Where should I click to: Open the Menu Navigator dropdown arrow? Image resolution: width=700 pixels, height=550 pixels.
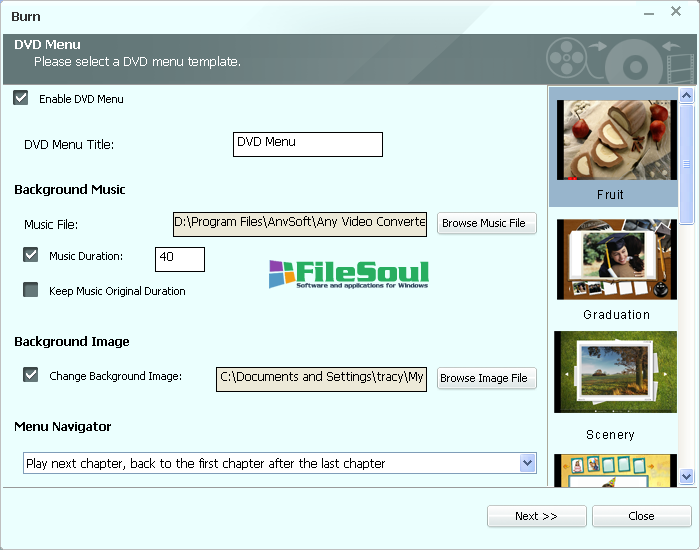click(528, 463)
